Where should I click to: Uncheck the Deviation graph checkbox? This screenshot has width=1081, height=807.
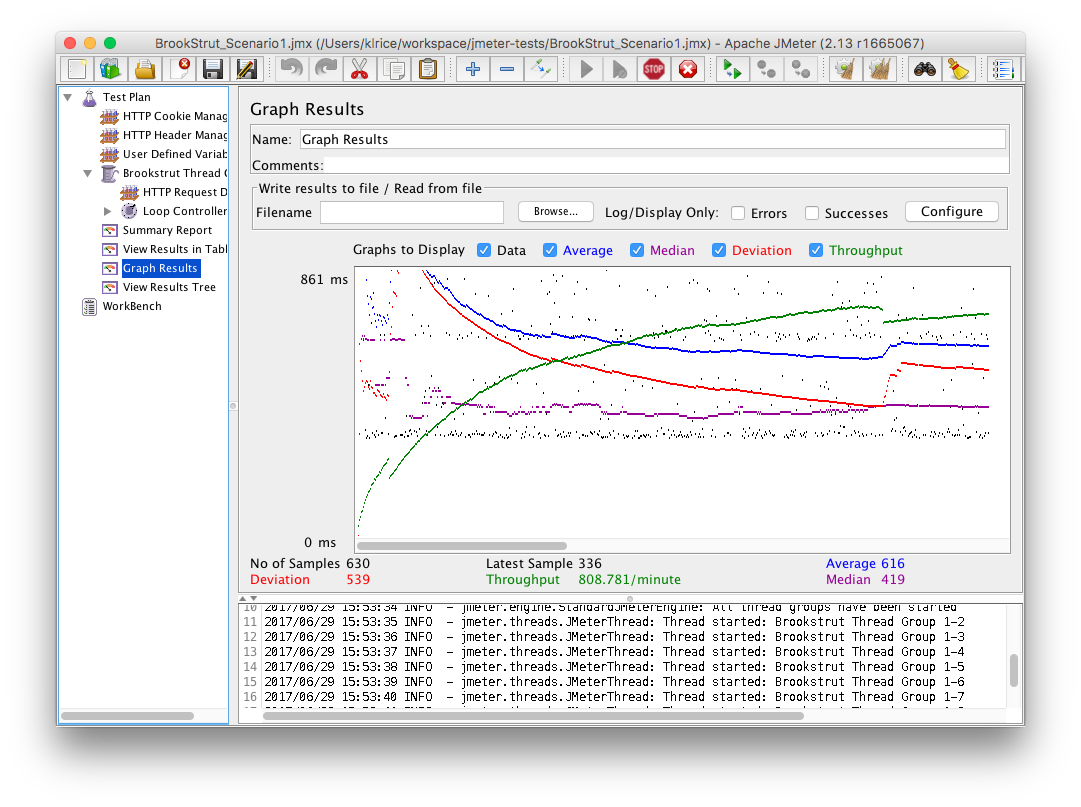pyautogui.click(x=719, y=250)
